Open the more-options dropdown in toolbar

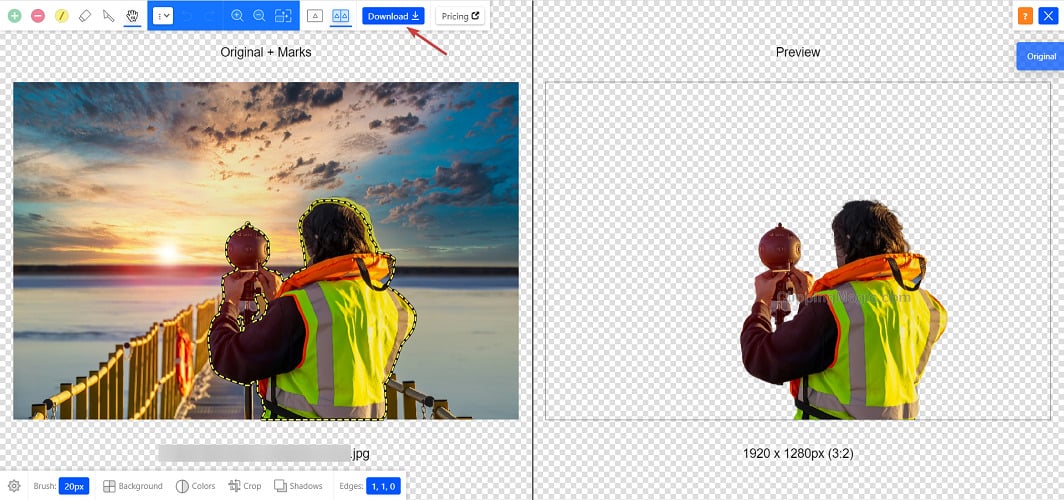(163, 16)
